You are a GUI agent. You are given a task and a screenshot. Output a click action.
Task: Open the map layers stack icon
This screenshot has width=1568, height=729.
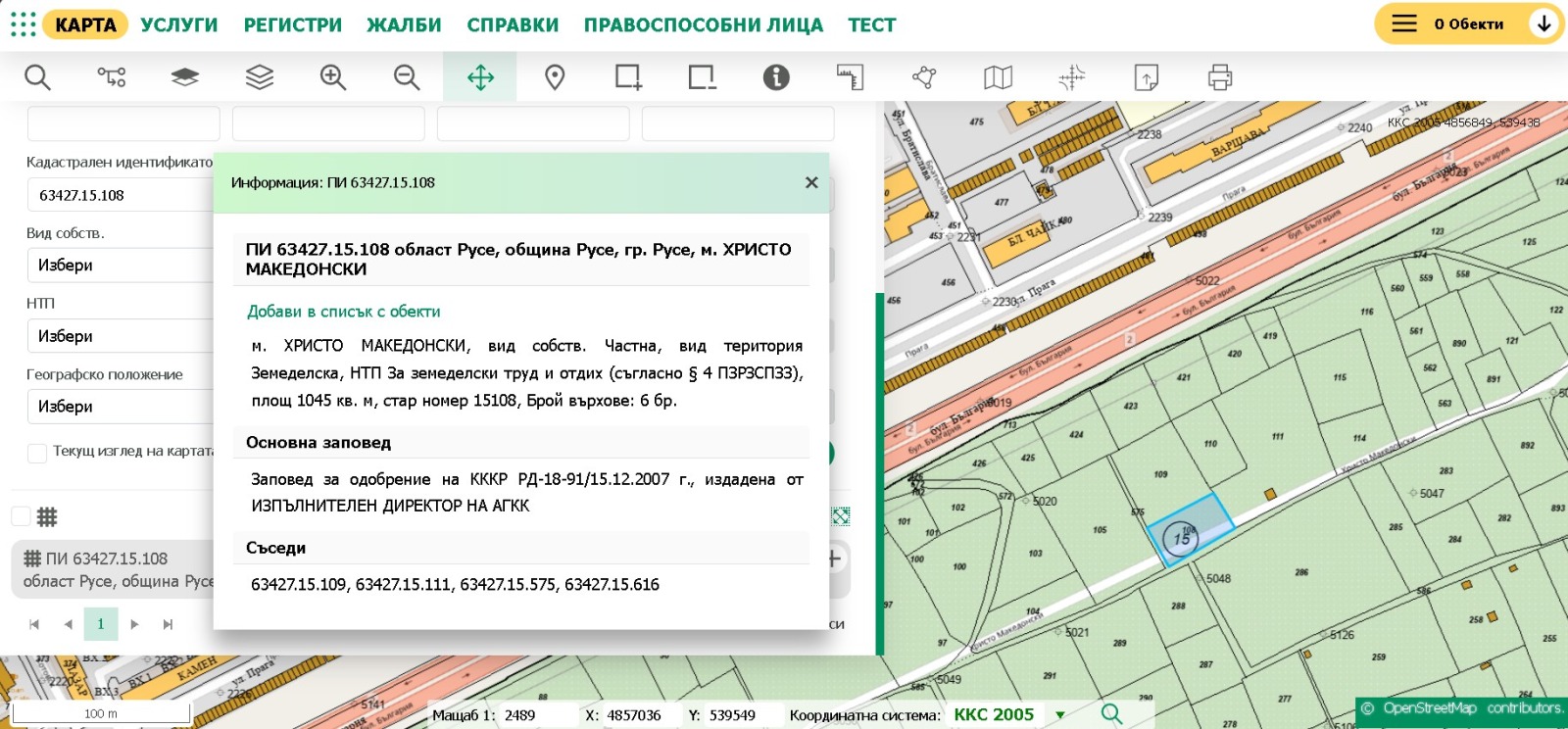point(259,77)
